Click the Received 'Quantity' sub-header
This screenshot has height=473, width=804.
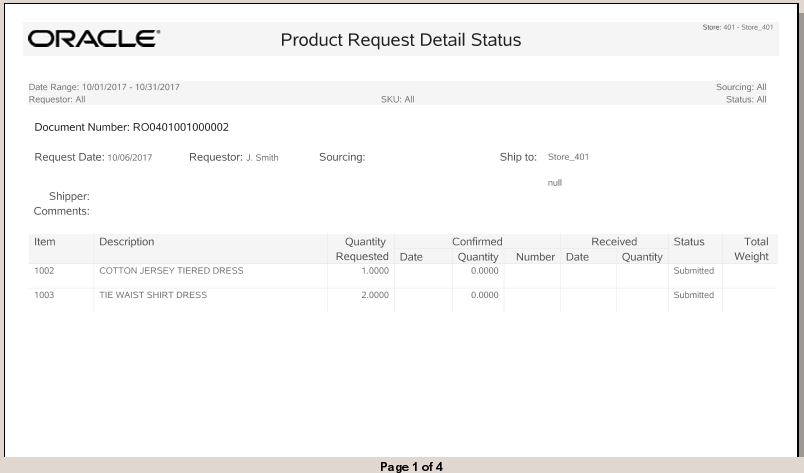click(642, 257)
